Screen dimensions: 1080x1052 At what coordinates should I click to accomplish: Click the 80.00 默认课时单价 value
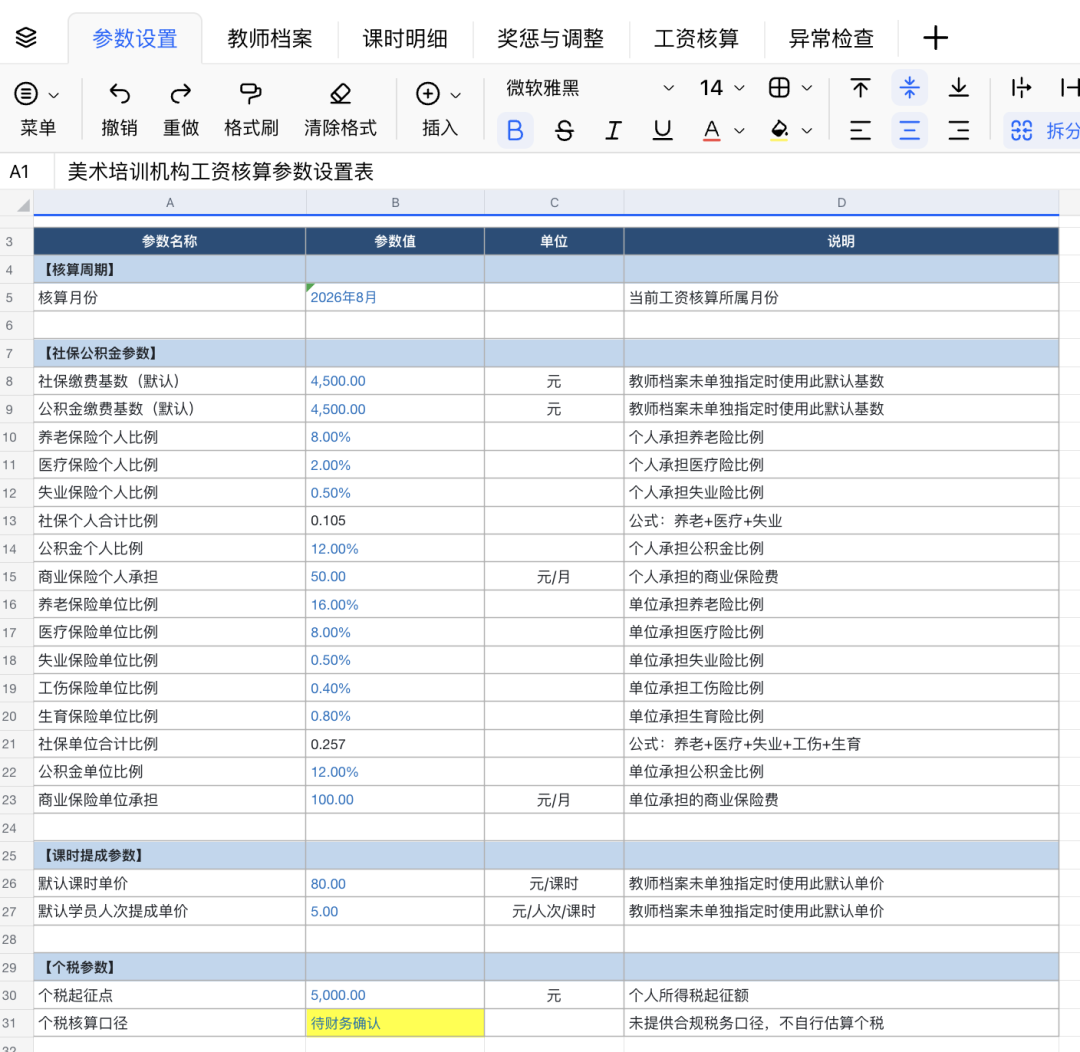point(395,883)
